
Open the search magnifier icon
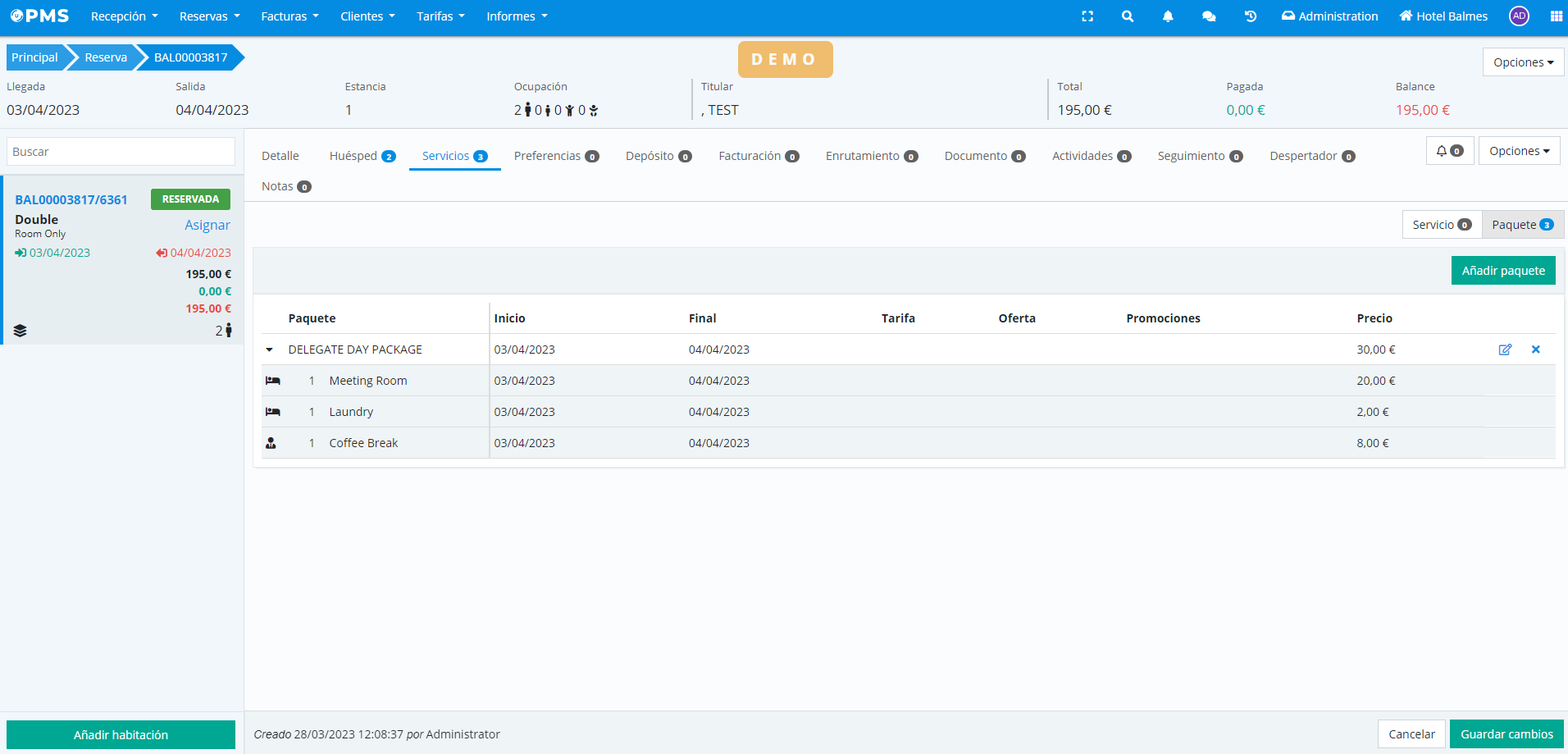click(x=1128, y=16)
